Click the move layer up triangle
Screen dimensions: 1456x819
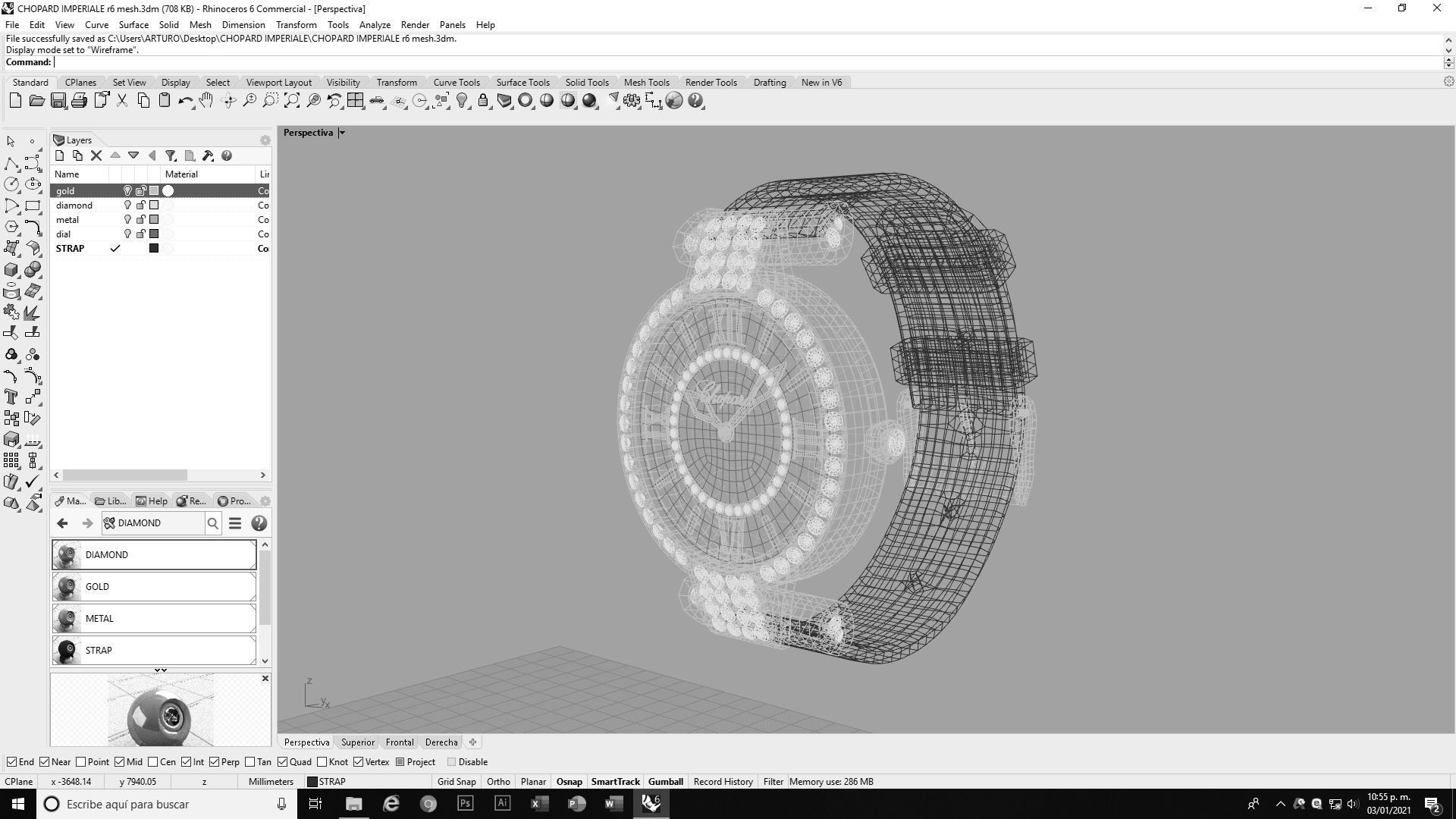(115, 155)
